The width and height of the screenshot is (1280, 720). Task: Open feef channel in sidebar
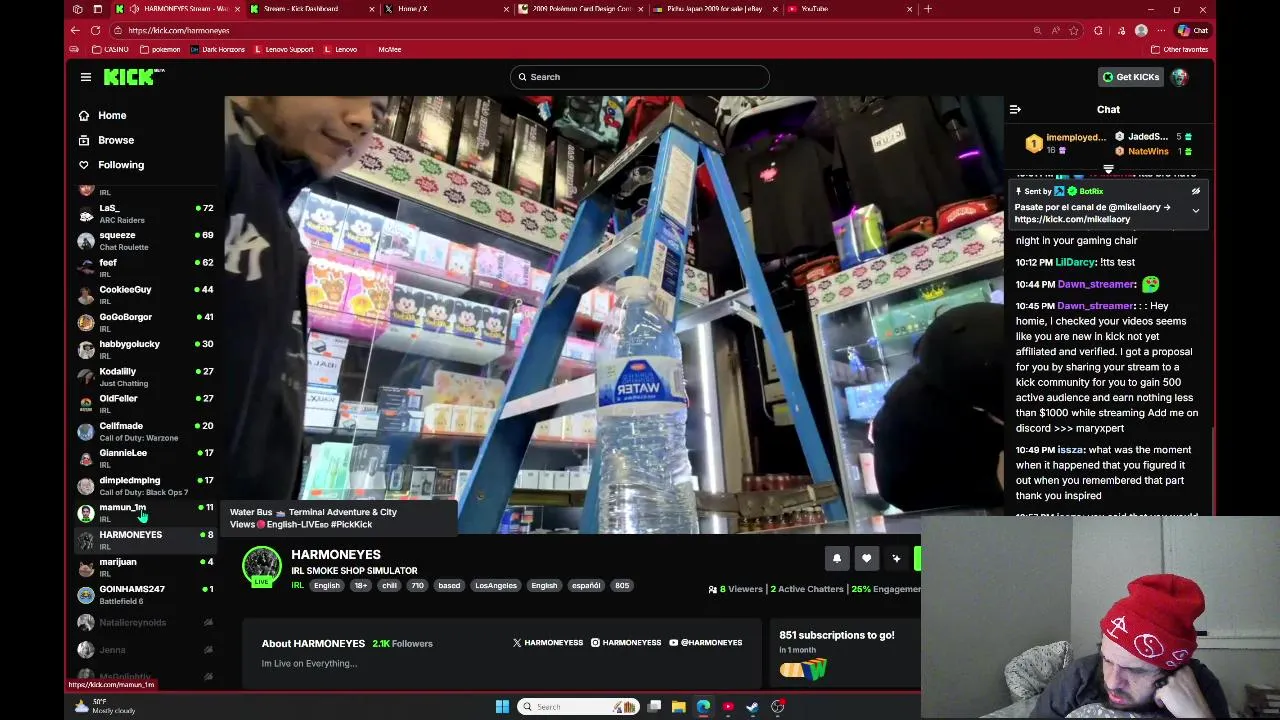[146, 268]
